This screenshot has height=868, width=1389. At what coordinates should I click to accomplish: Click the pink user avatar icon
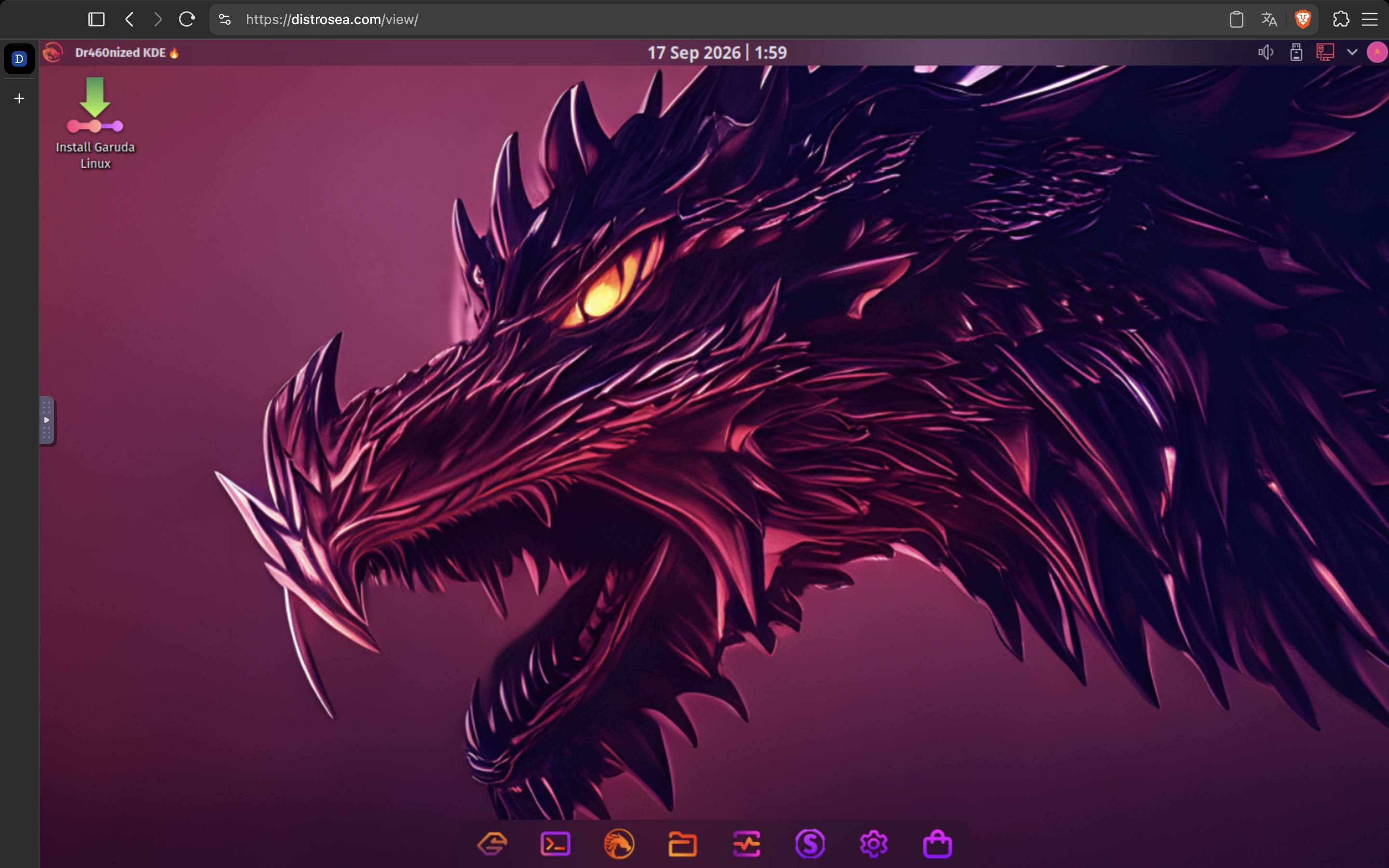1376,52
